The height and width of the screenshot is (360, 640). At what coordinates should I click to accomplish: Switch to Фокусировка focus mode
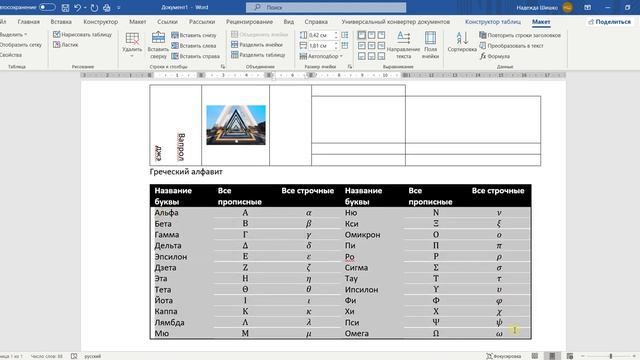(x=503, y=356)
